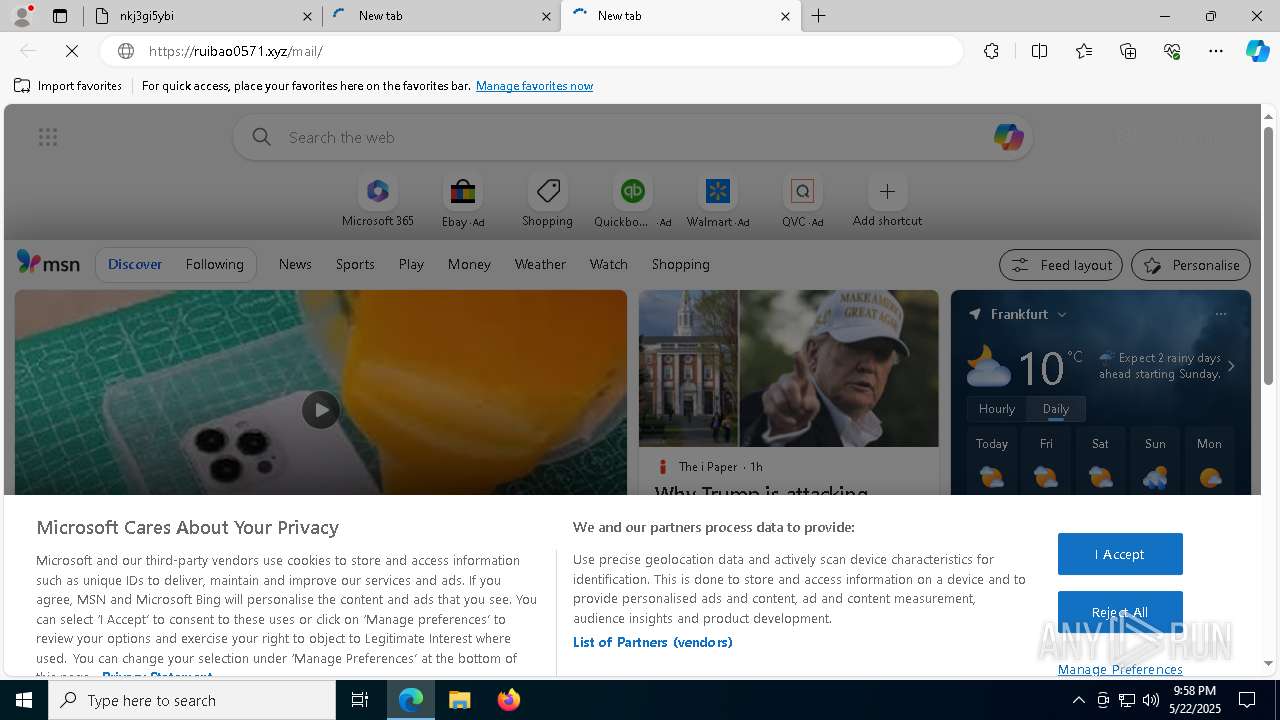
Task: Expand the Frankfurt location dropdown
Action: point(1062,314)
